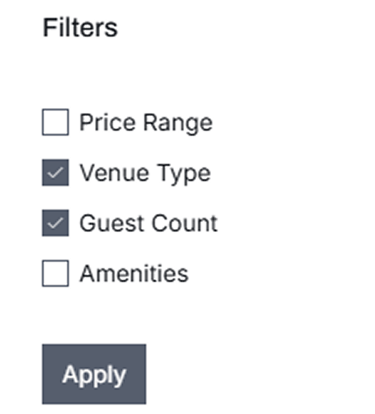Image resolution: width=375 pixels, height=414 pixels.
Task: Select the empty box next to Price Range
Action: click(x=55, y=122)
